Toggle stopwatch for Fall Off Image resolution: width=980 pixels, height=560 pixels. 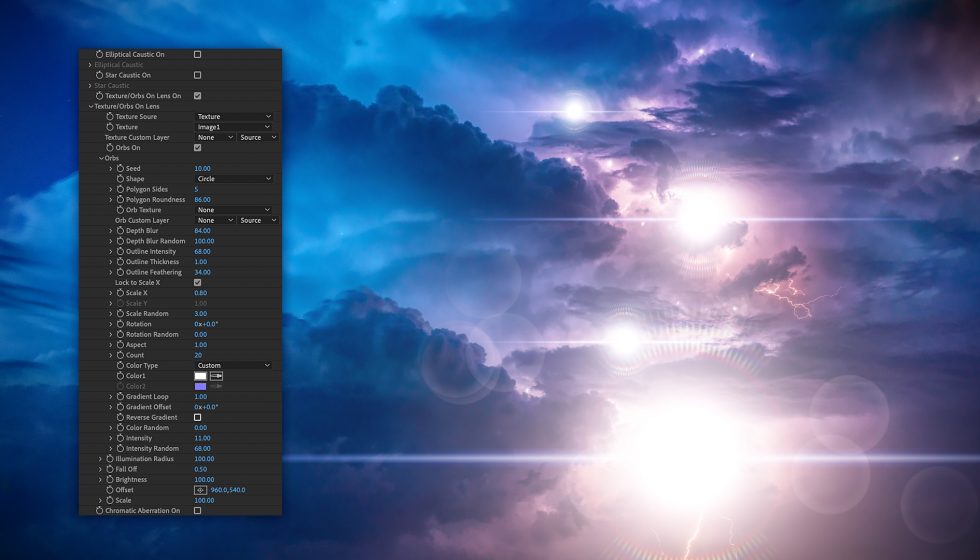pos(110,469)
